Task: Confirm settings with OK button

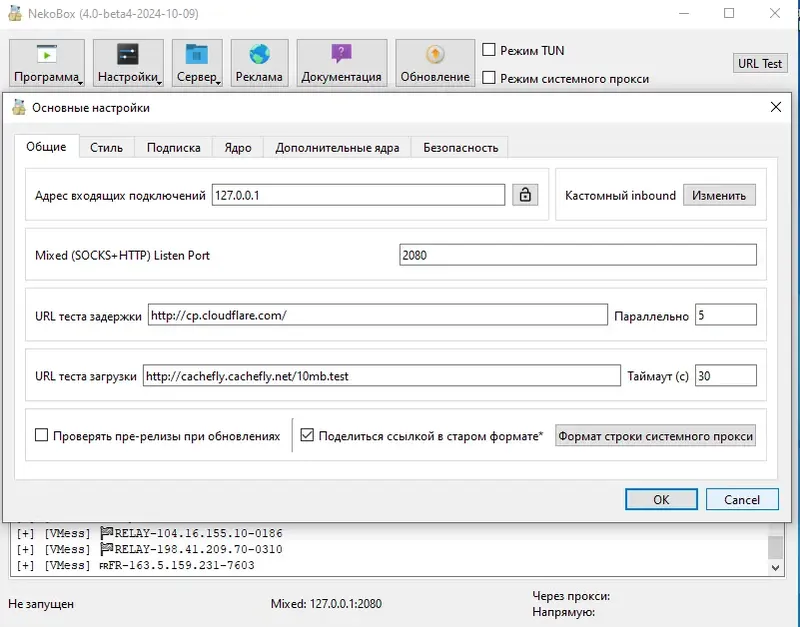Action: [661, 499]
